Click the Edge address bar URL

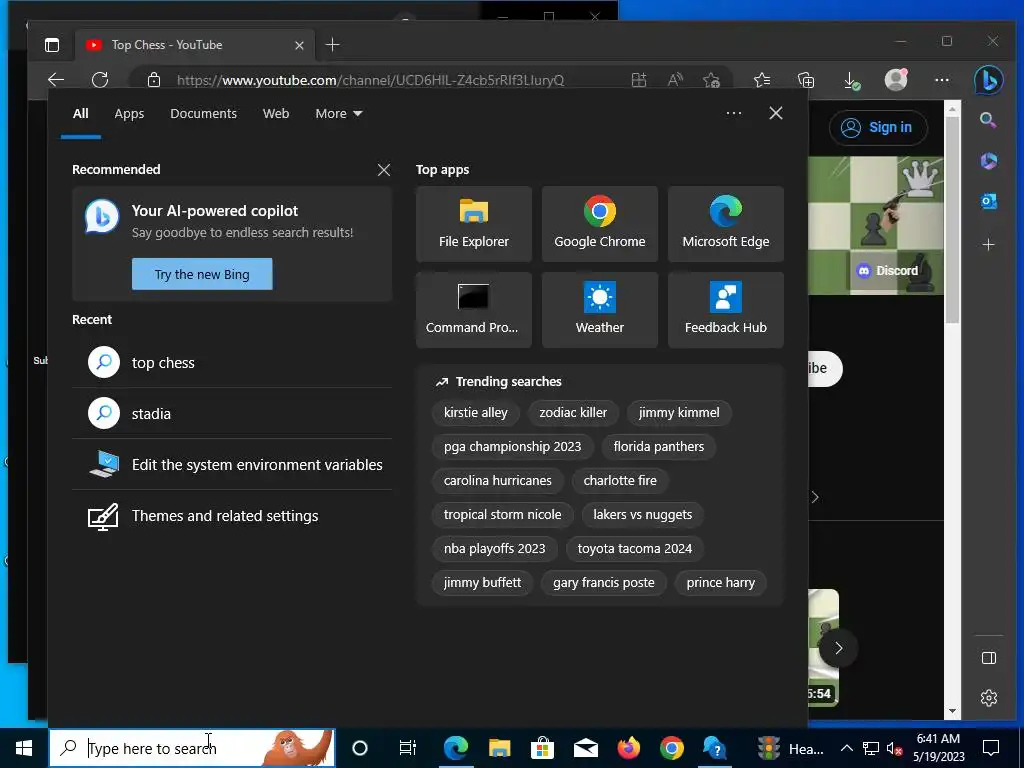pos(370,80)
